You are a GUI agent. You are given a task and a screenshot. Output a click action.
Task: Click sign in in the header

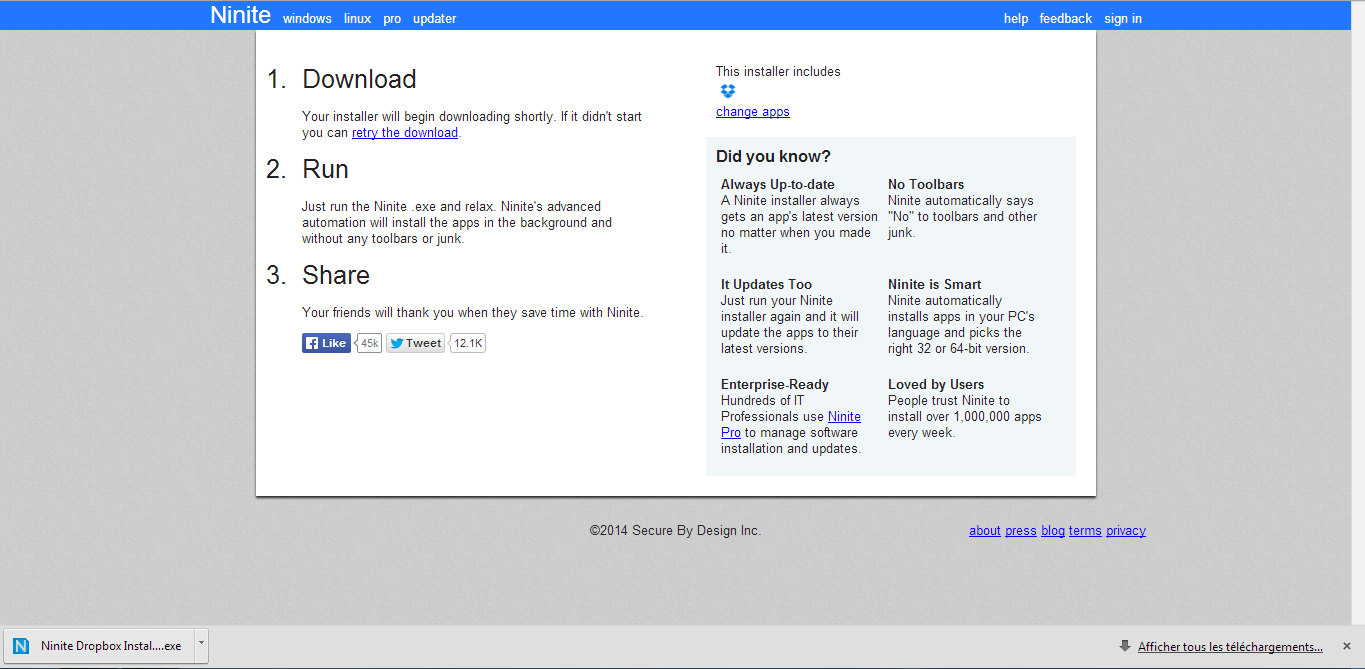(1123, 18)
